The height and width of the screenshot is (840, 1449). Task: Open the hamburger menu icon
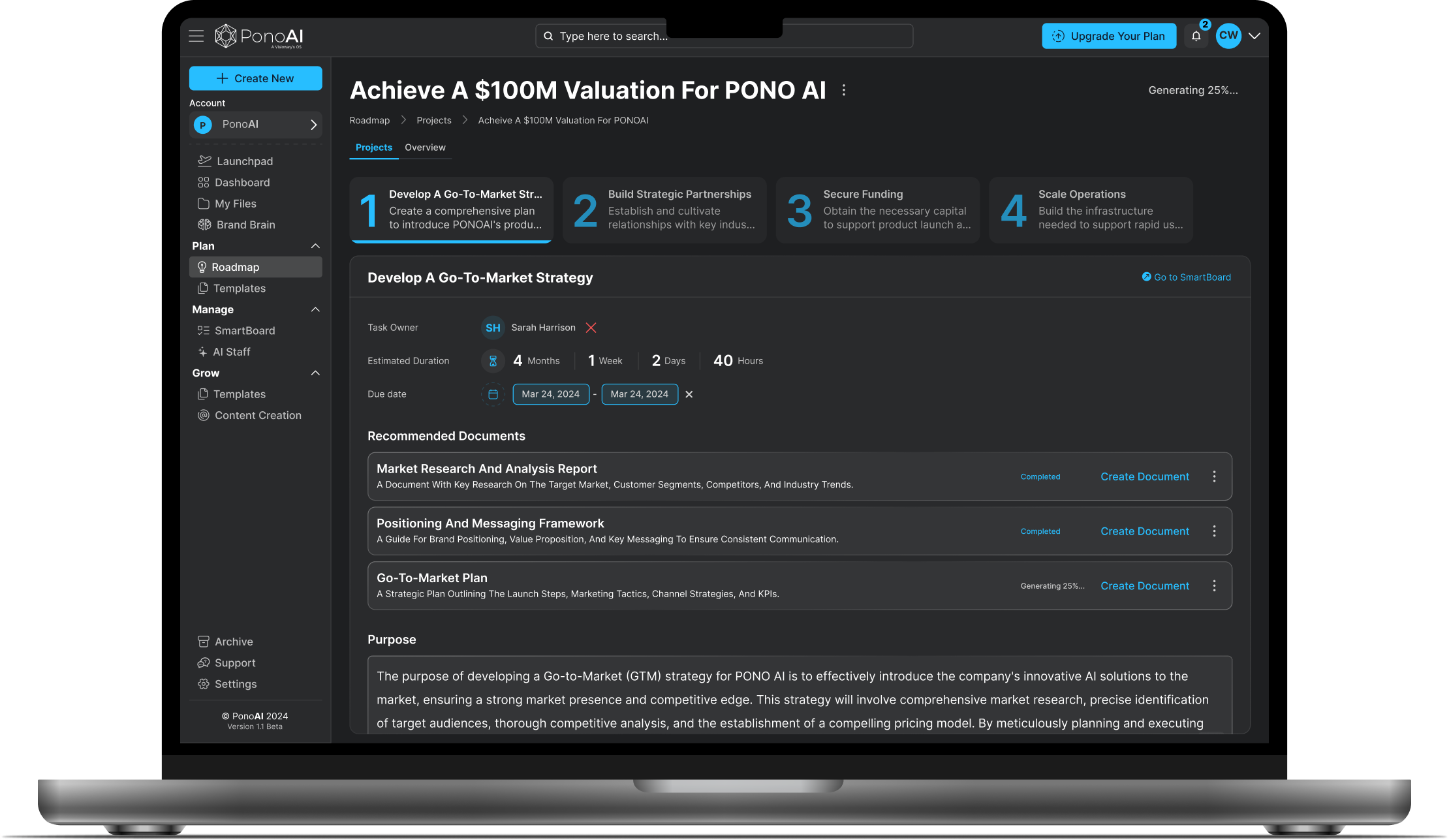(x=196, y=36)
